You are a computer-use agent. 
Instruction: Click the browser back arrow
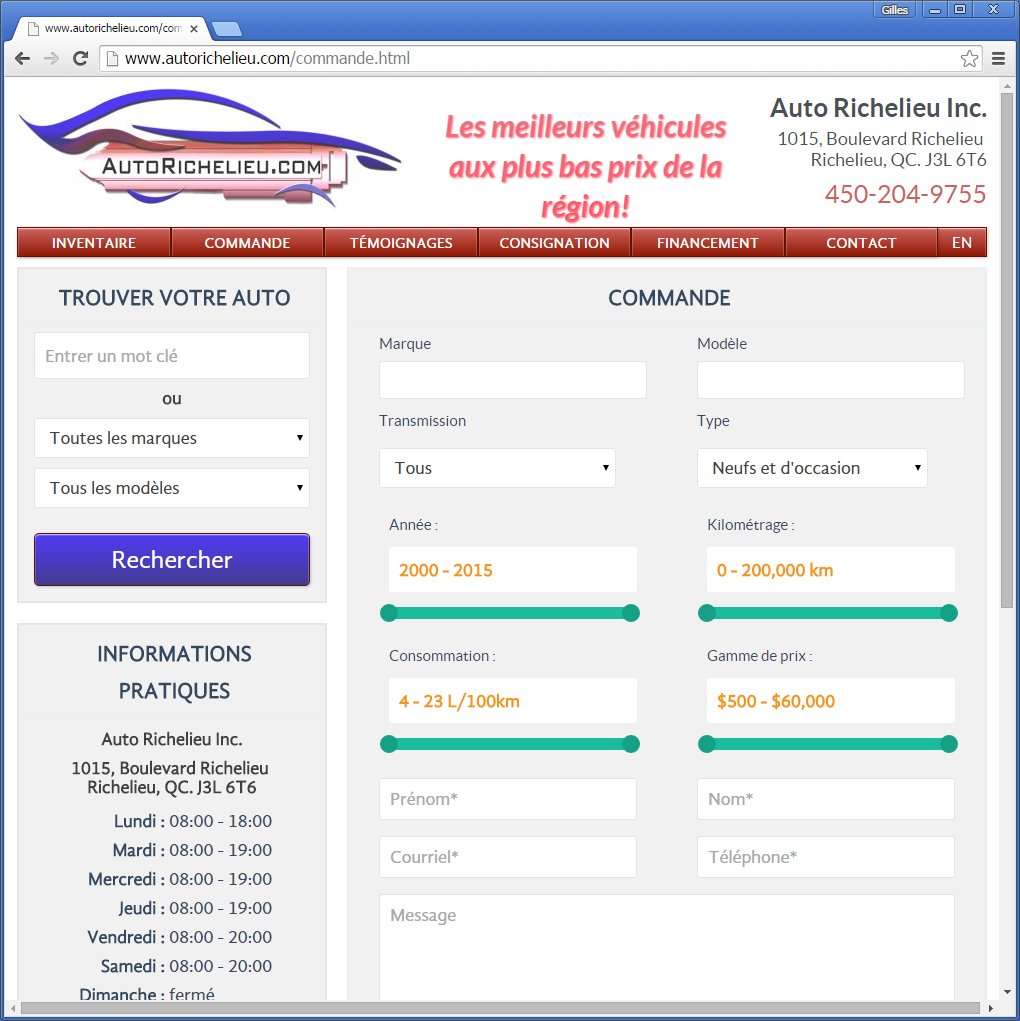coord(22,59)
